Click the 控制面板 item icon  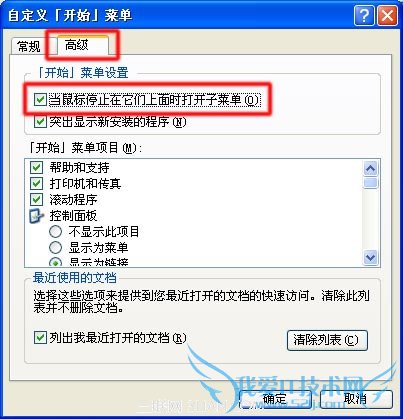(36, 216)
